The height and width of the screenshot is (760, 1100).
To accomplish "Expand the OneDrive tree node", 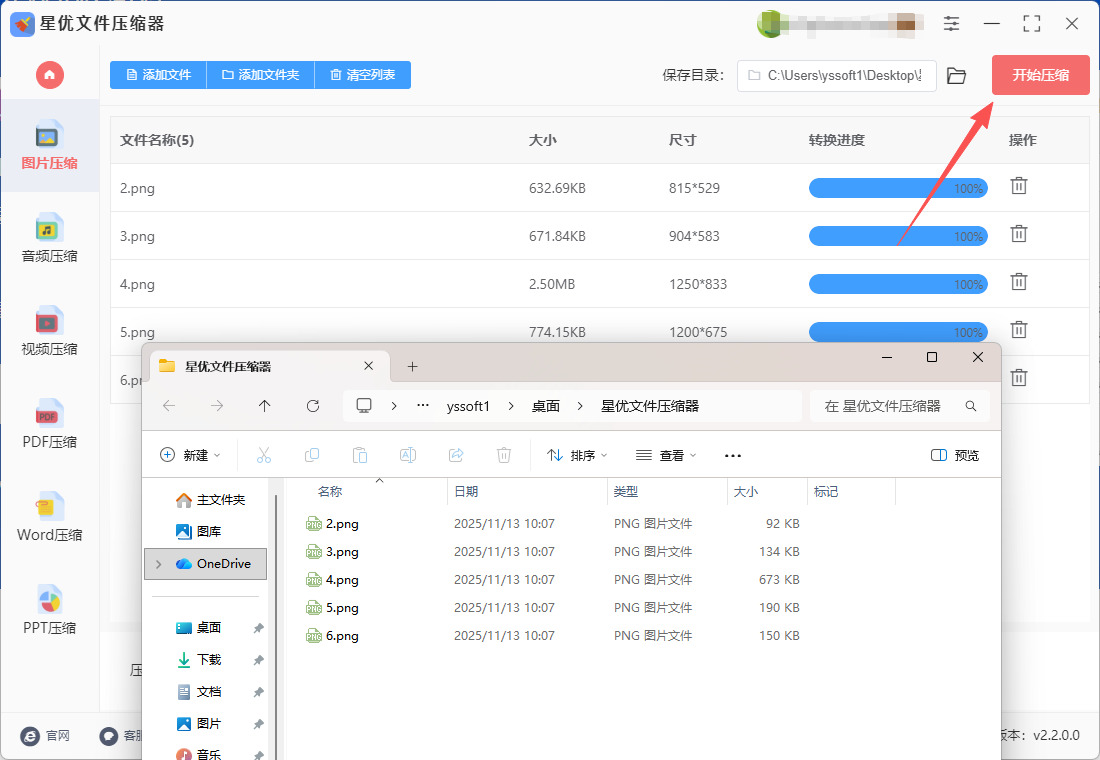I will [x=158, y=564].
